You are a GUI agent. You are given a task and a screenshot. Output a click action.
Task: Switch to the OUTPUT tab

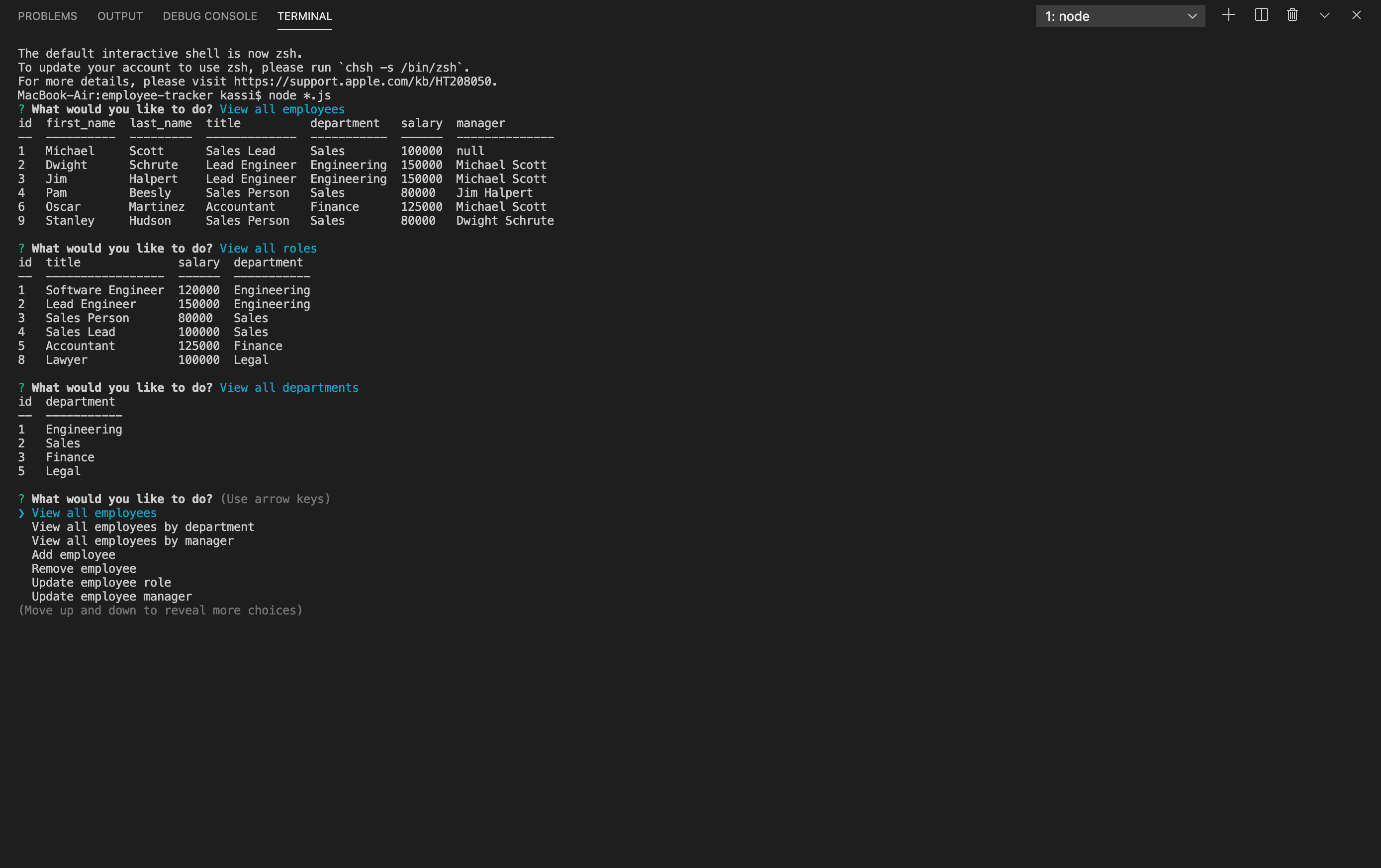click(x=120, y=16)
